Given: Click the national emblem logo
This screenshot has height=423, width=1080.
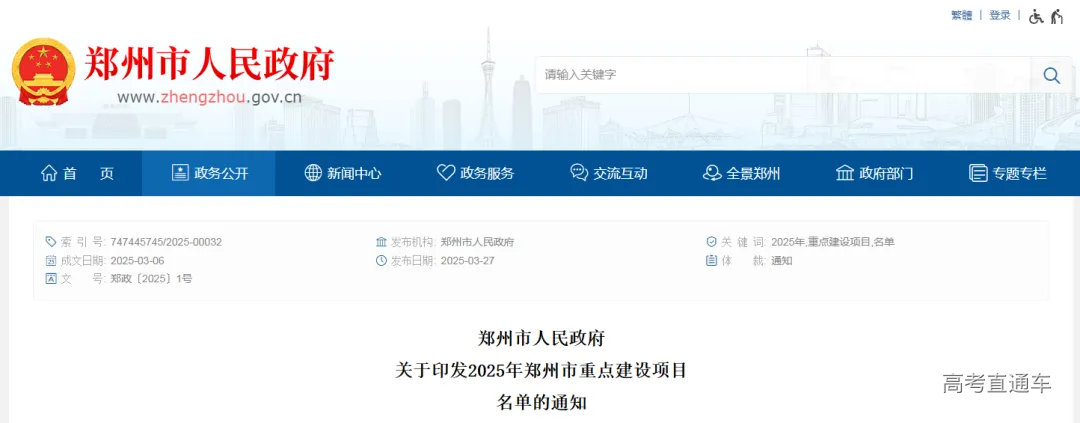Looking at the screenshot, I should (43, 72).
